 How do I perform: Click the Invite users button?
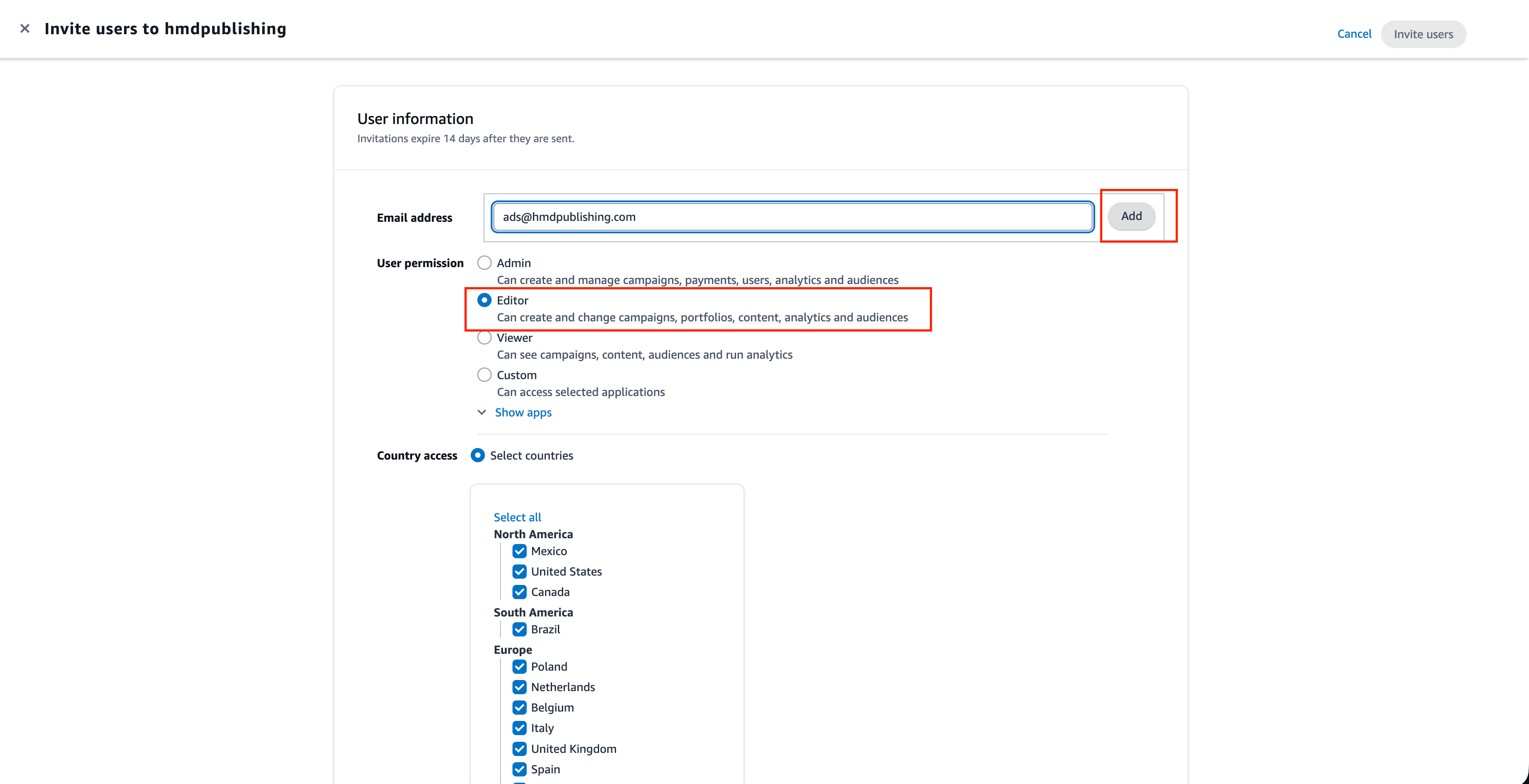[1423, 34]
